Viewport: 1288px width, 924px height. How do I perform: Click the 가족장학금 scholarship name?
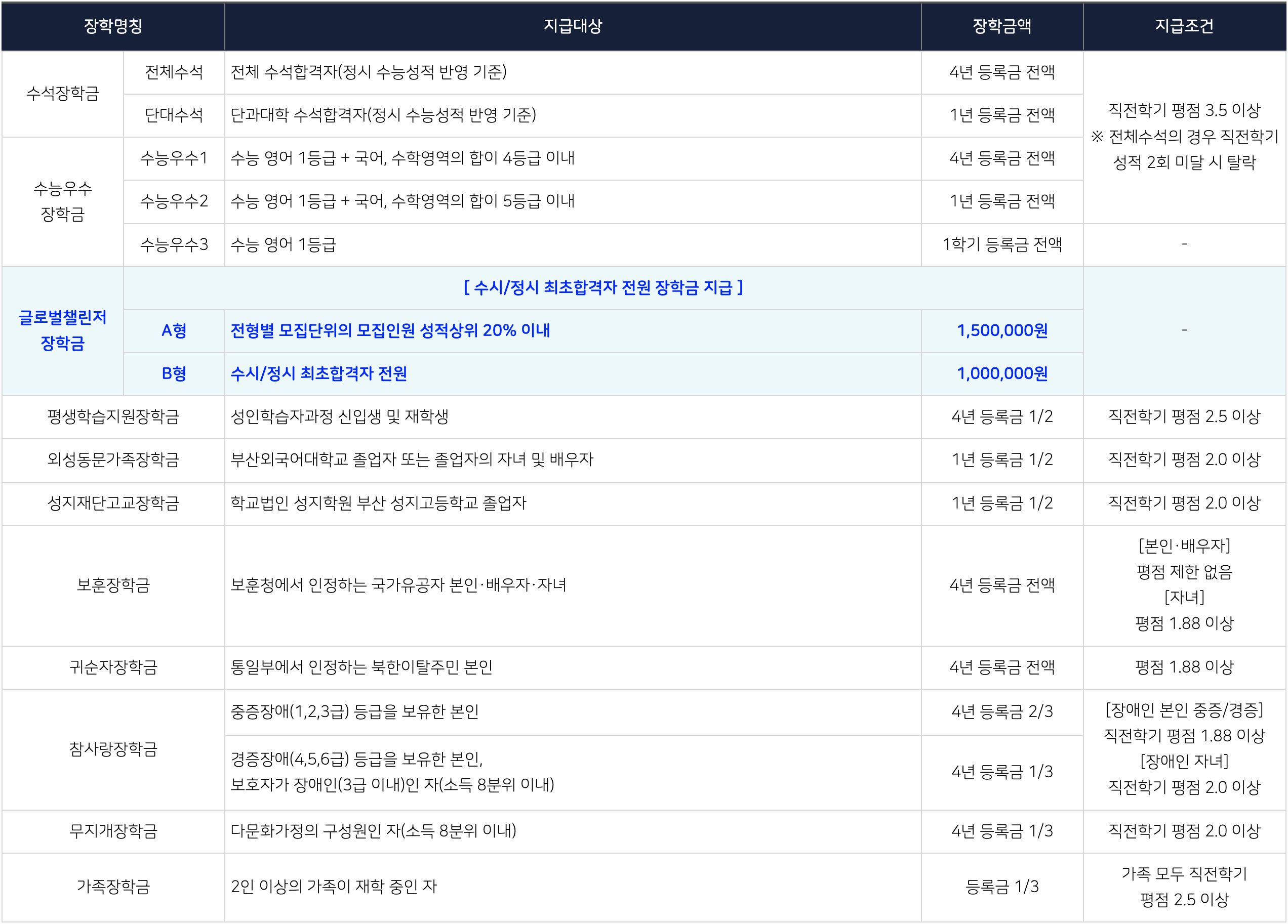point(113,887)
